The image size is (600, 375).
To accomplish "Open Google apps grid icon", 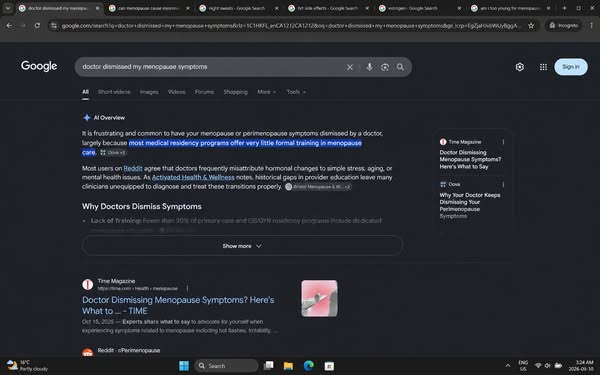I will pyautogui.click(x=543, y=67).
